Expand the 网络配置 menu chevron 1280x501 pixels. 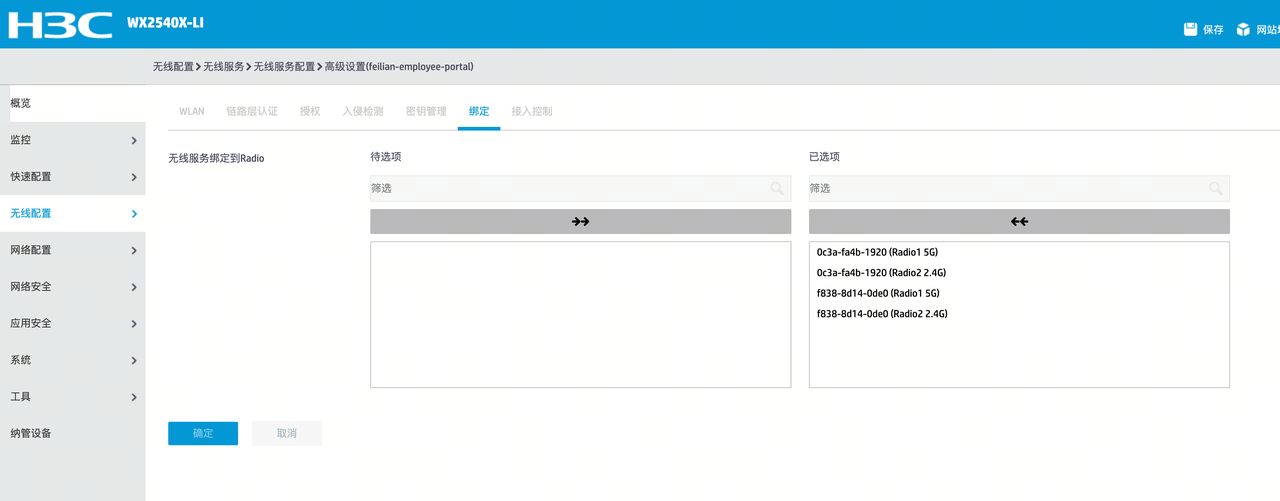pos(134,251)
